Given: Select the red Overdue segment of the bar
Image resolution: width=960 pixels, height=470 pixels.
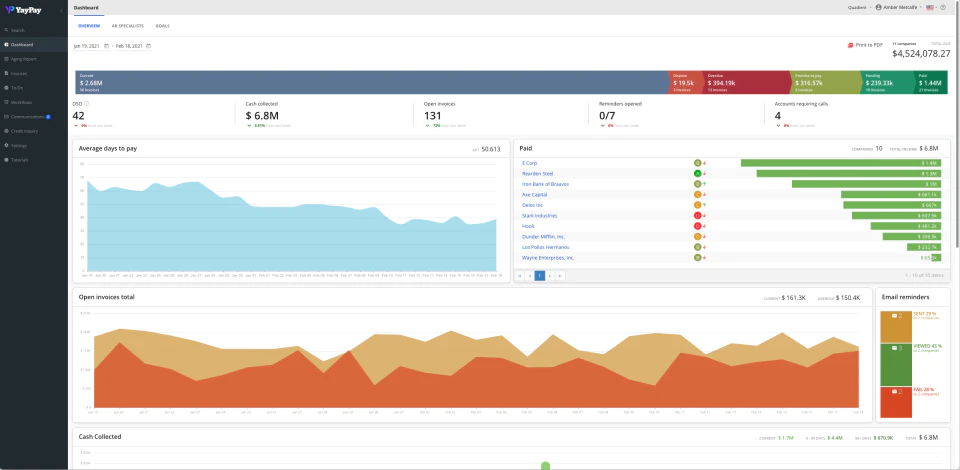Looking at the screenshot, I should click(746, 83).
